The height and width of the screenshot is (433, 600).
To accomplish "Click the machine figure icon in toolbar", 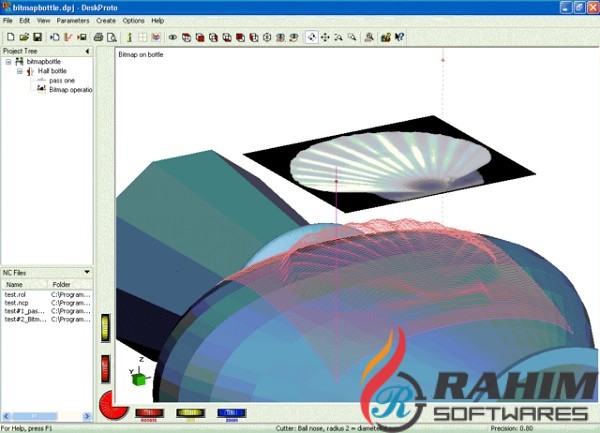I will (x=369, y=37).
